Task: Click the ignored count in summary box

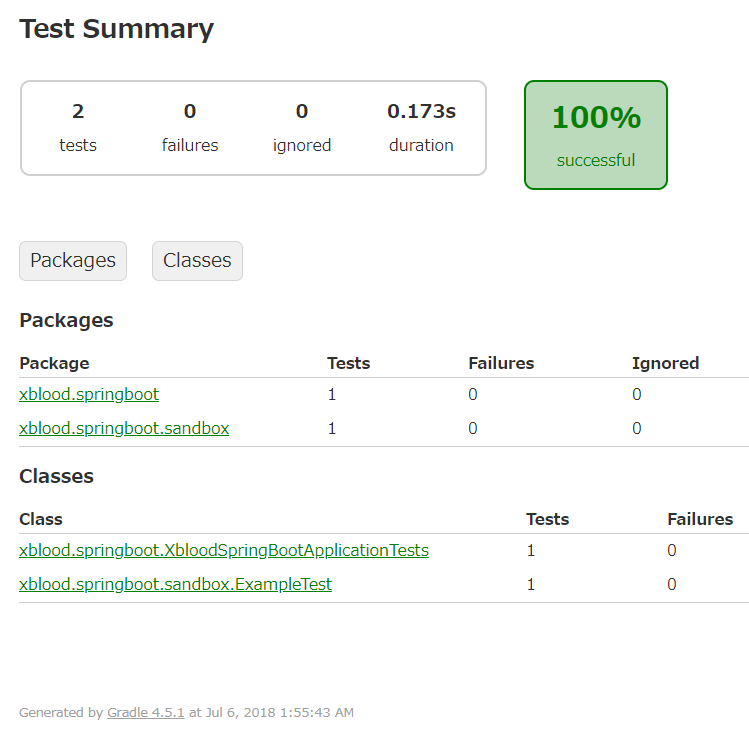Action: click(302, 112)
